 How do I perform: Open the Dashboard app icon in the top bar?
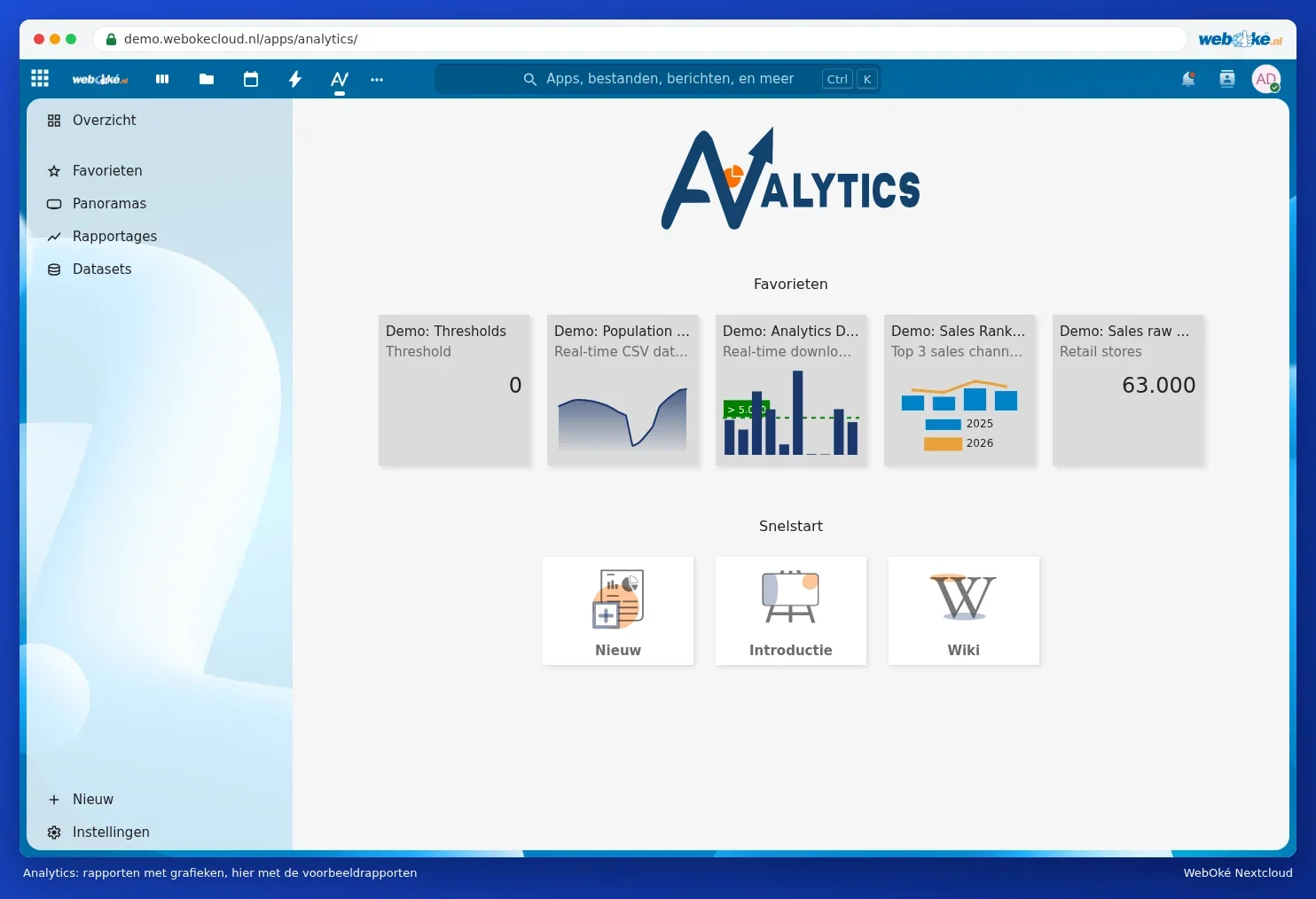162,79
